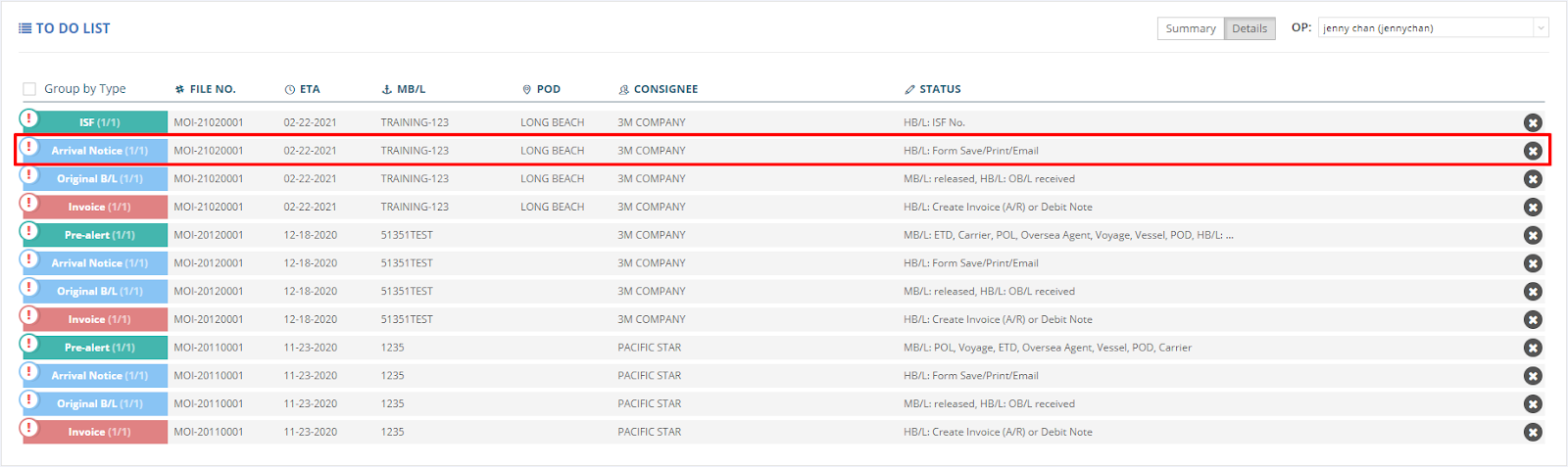Dismiss the highlighted Arrival Notice row
Screen dimensions: 1568x467
[x=1533, y=151]
